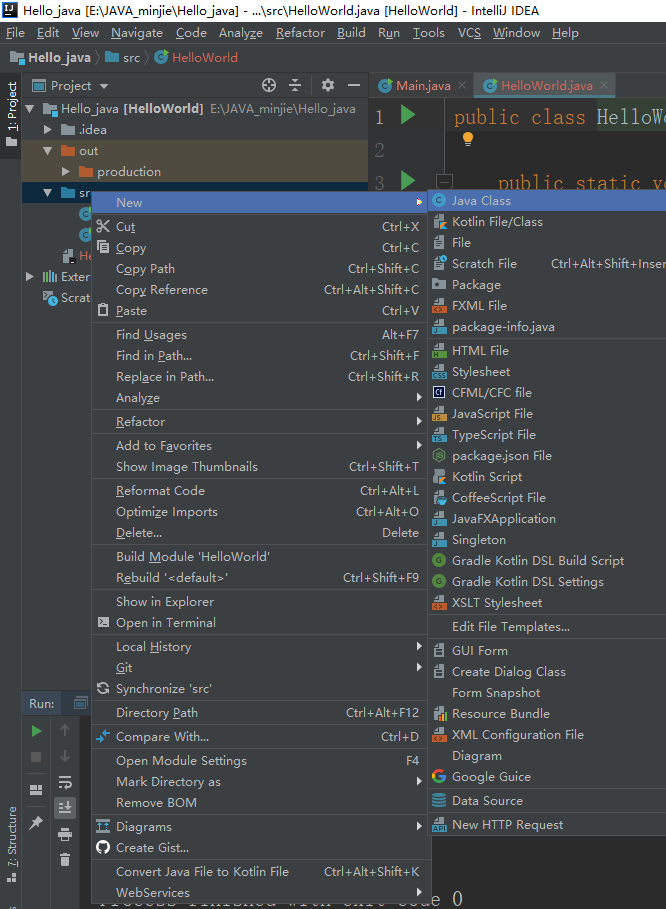Click the Stop square icon in Run panel

36,757
